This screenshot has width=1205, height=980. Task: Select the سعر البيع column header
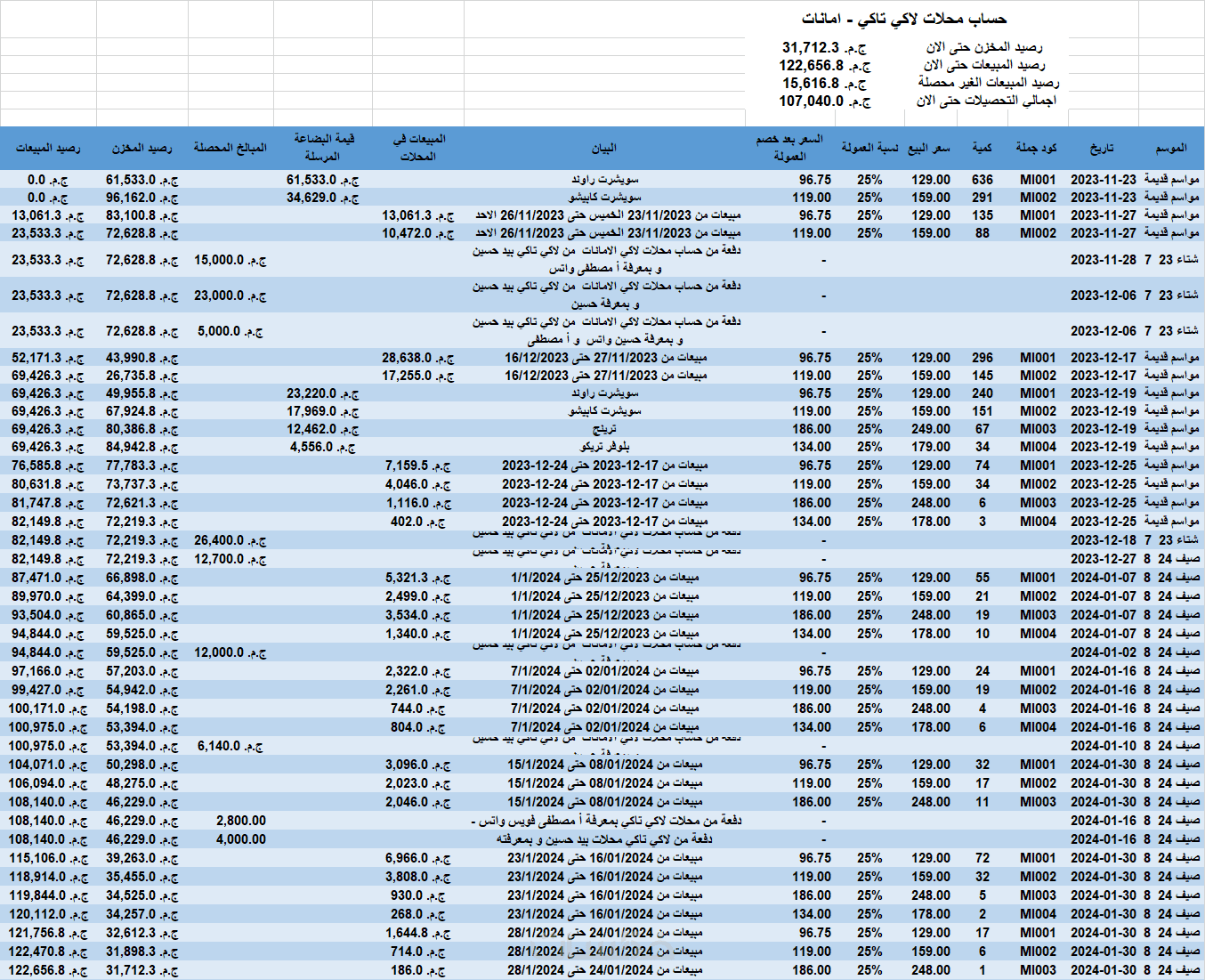click(x=929, y=148)
